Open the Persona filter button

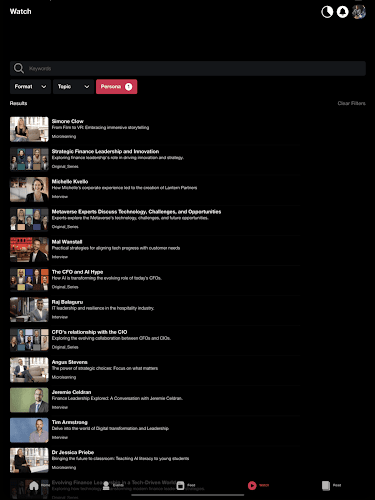coord(116,87)
